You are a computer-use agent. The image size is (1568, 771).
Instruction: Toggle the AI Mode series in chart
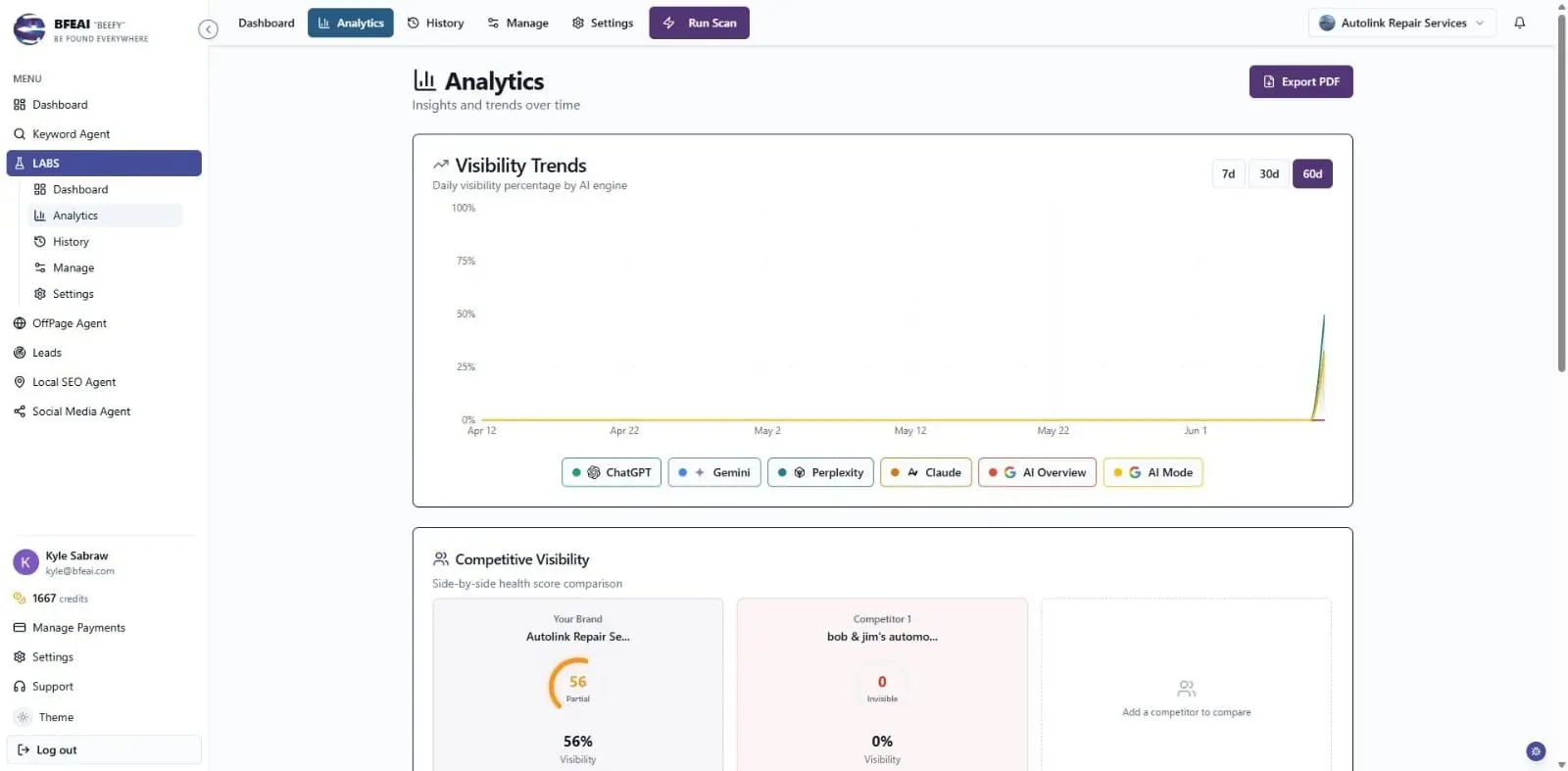pyautogui.click(x=1152, y=472)
